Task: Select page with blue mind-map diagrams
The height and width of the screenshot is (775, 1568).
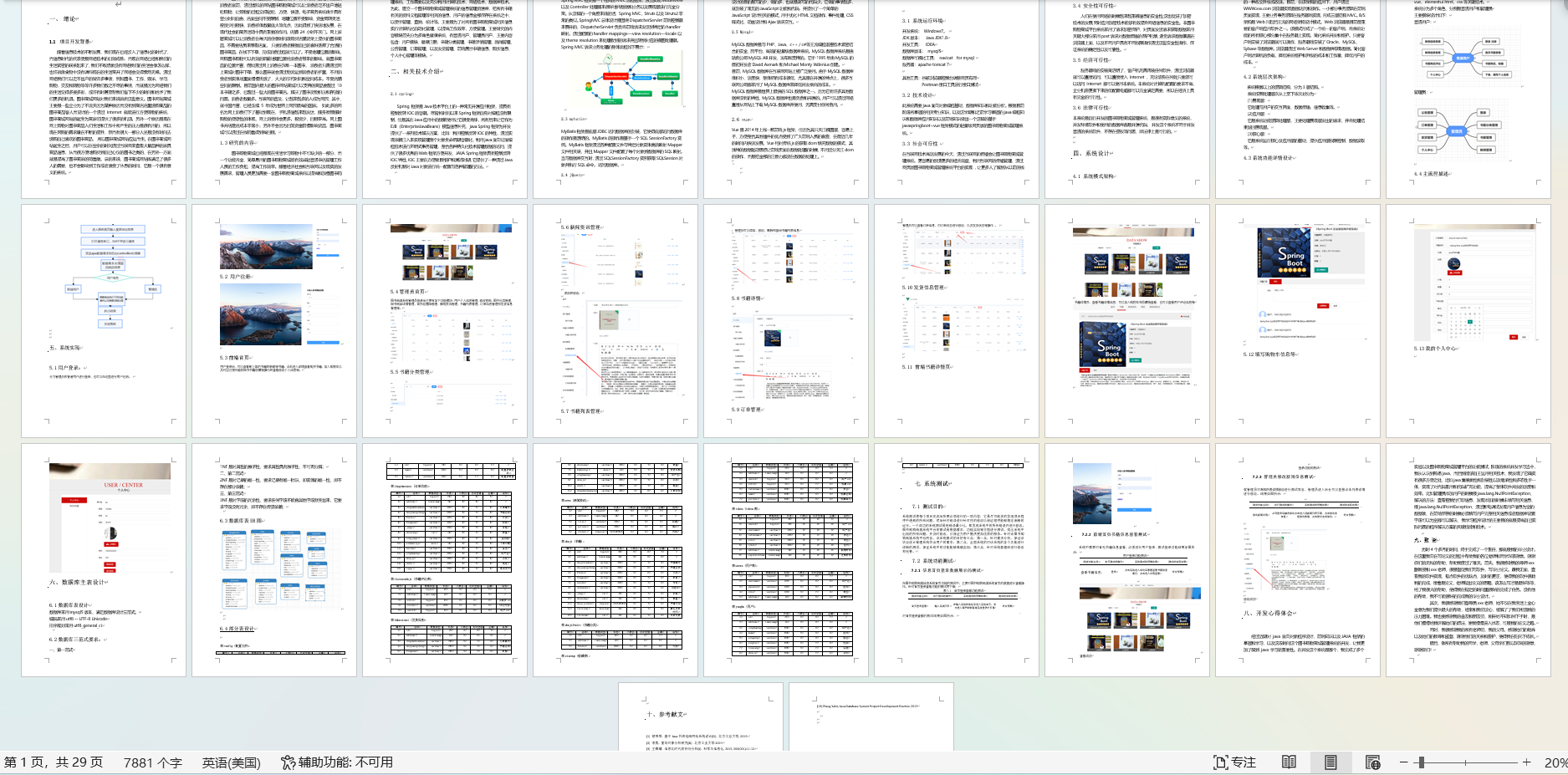Action: tap(1468, 99)
